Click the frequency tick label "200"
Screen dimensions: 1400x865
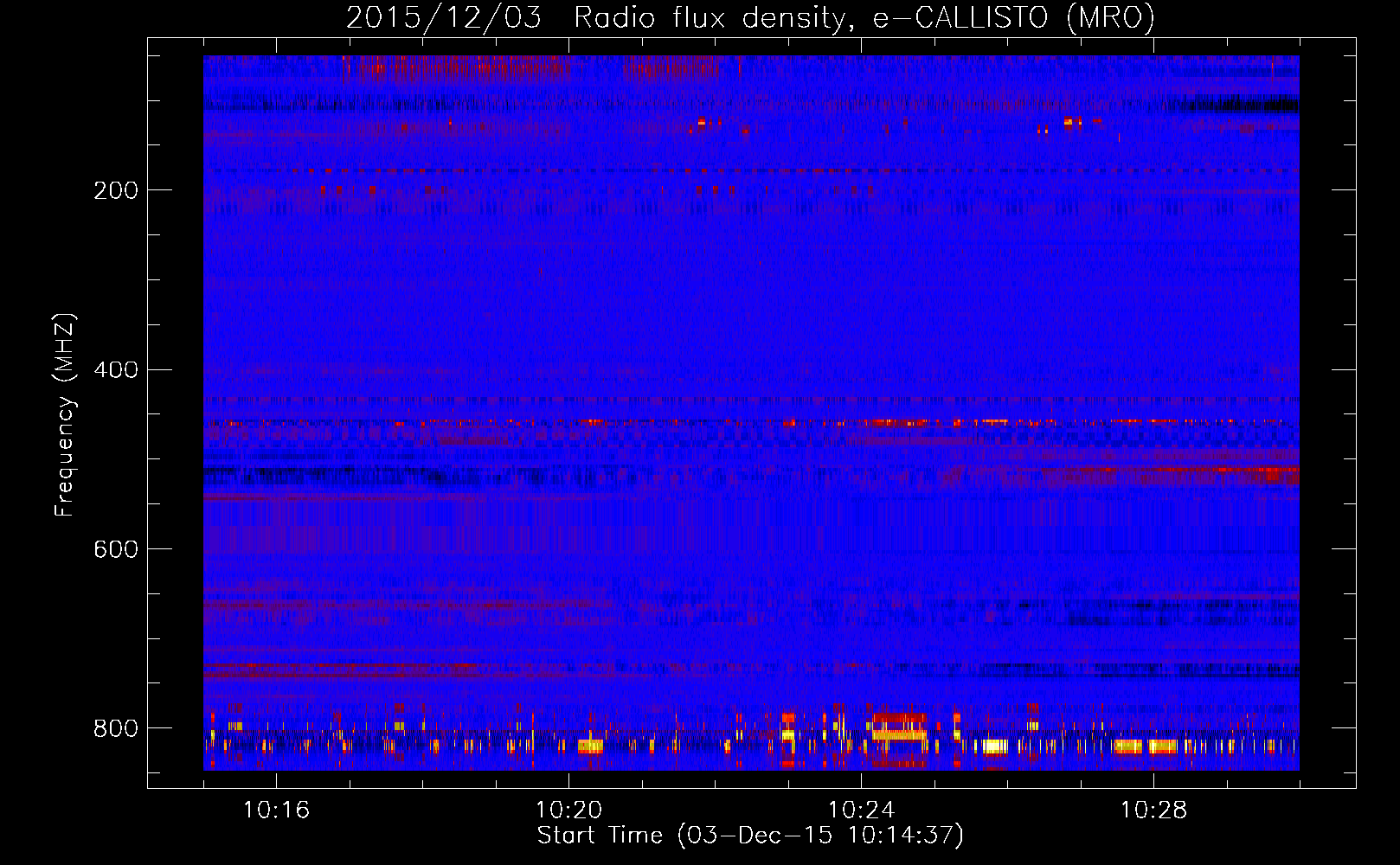[x=116, y=190]
